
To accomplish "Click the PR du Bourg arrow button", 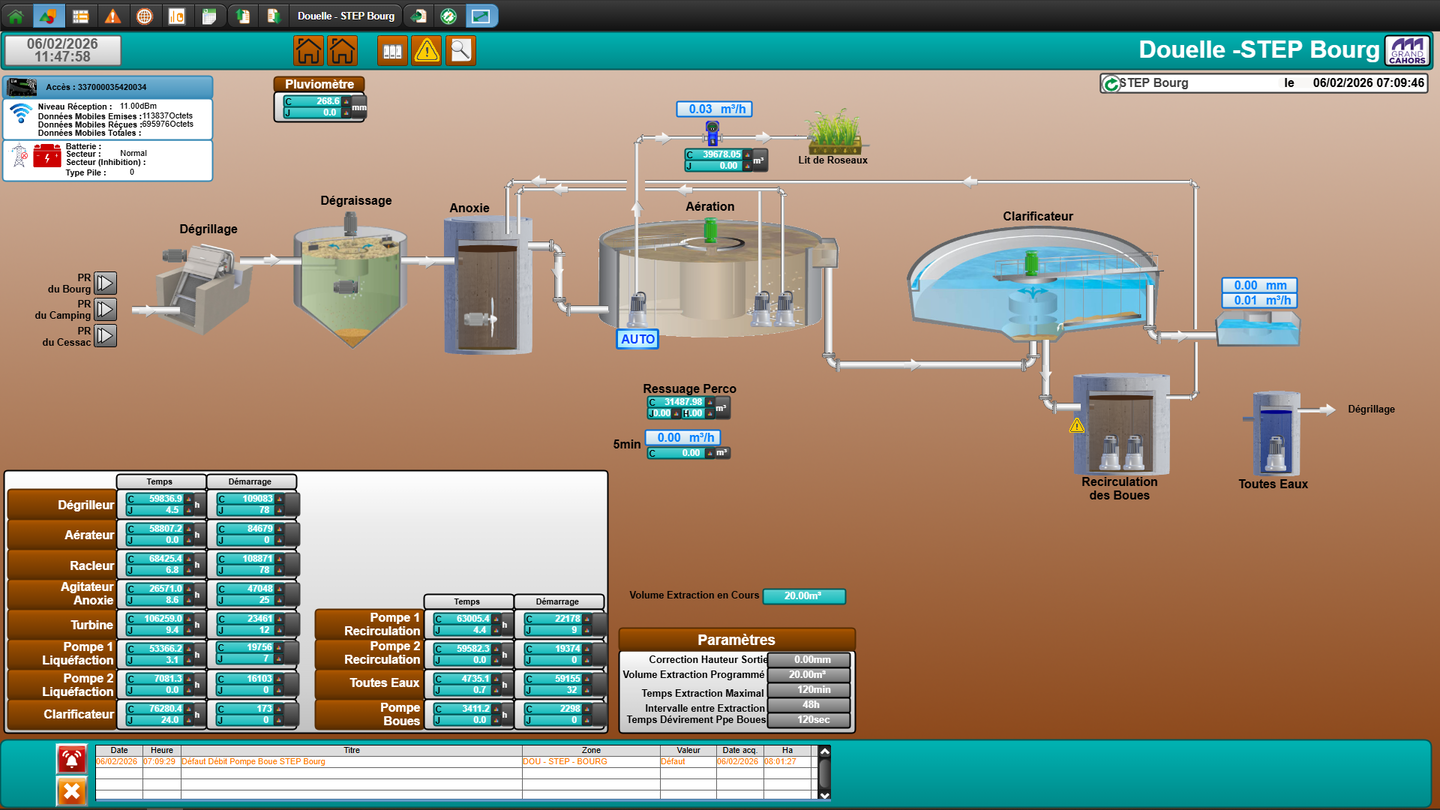I will 105,283.
